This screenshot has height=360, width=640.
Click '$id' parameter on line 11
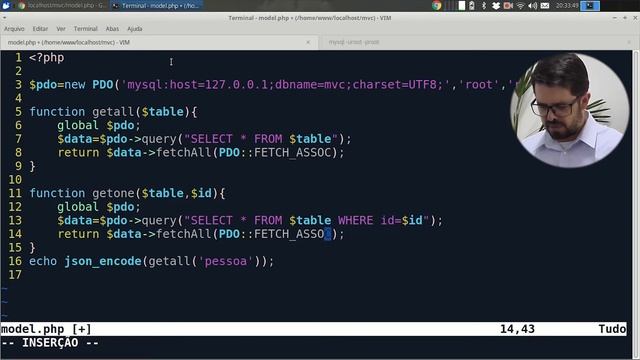[201, 193]
